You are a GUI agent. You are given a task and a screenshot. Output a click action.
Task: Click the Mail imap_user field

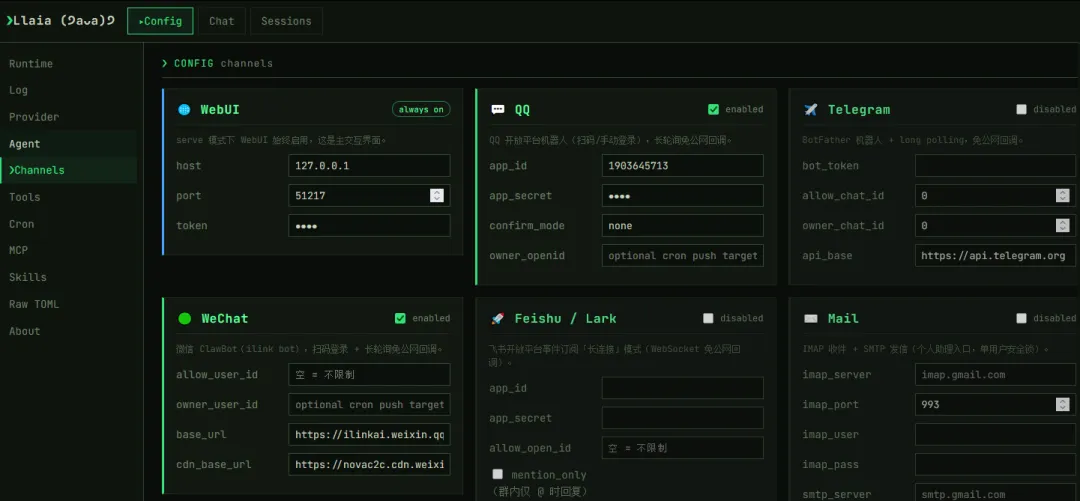coord(995,434)
